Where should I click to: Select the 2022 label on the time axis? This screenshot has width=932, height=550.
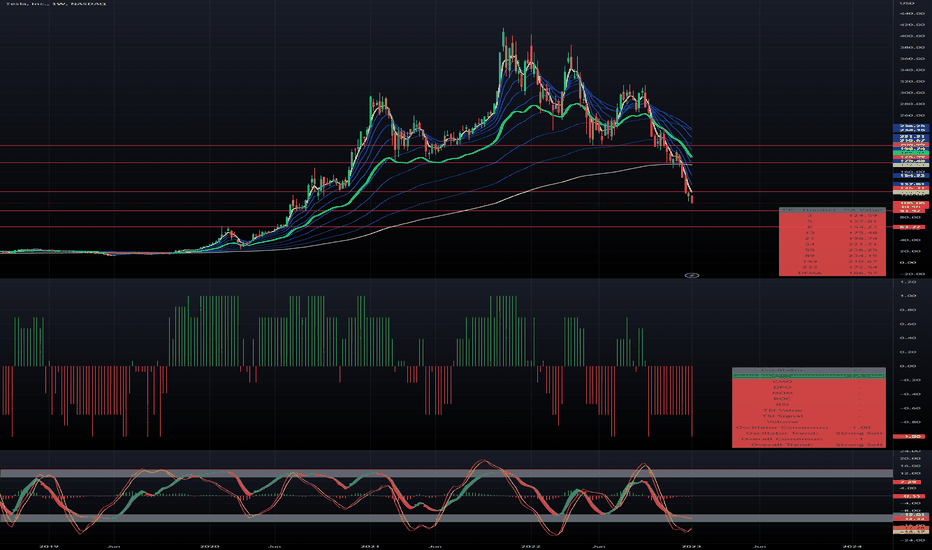click(530, 546)
